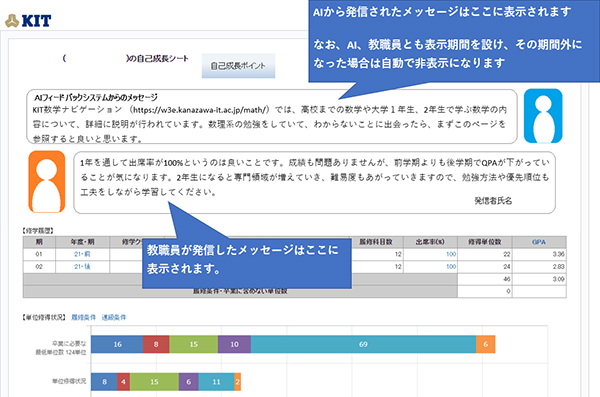
Task: Click the 【単位修得状況】 section label
Action: [44, 317]
